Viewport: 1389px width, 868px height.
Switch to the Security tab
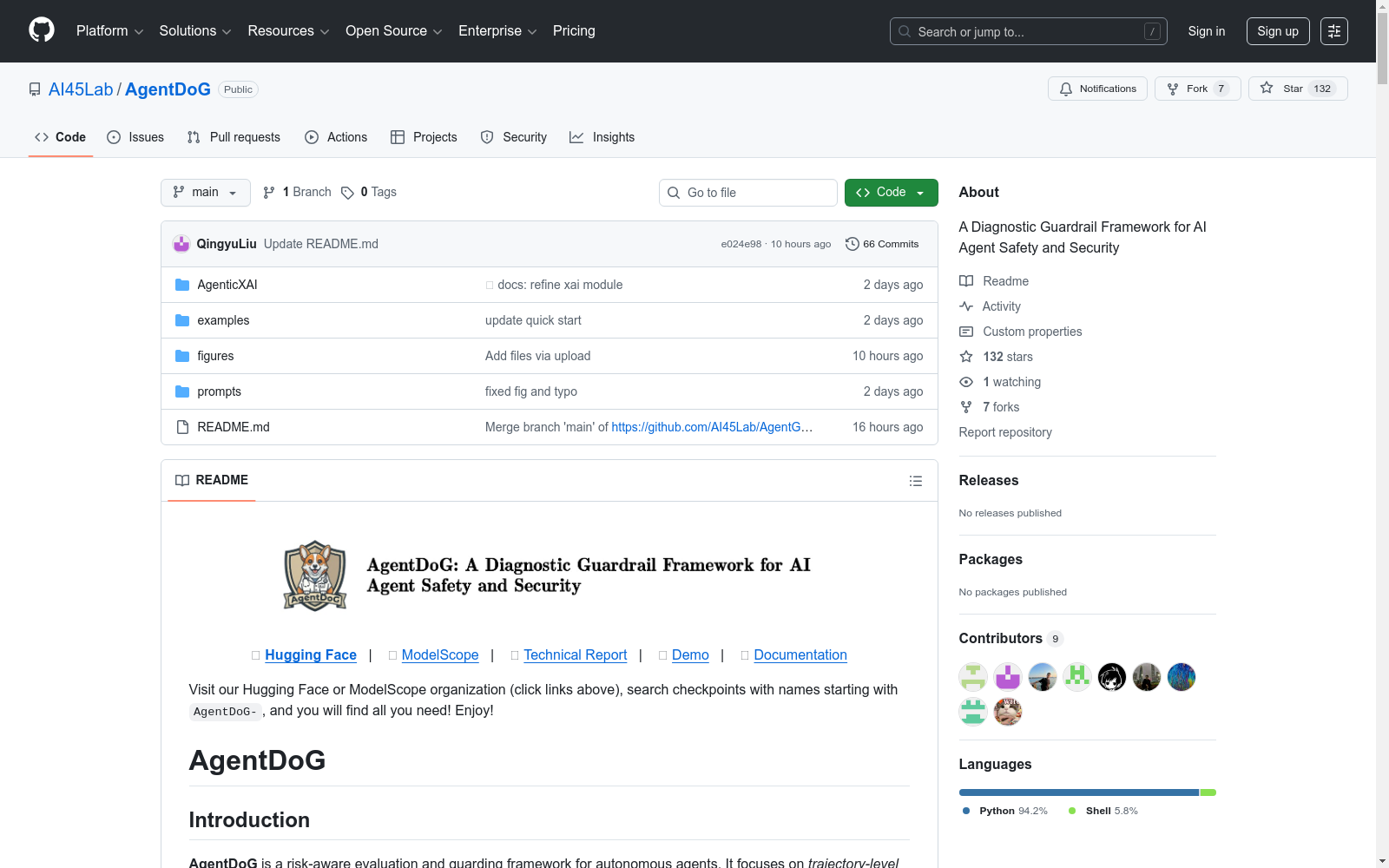coord(514,137)
